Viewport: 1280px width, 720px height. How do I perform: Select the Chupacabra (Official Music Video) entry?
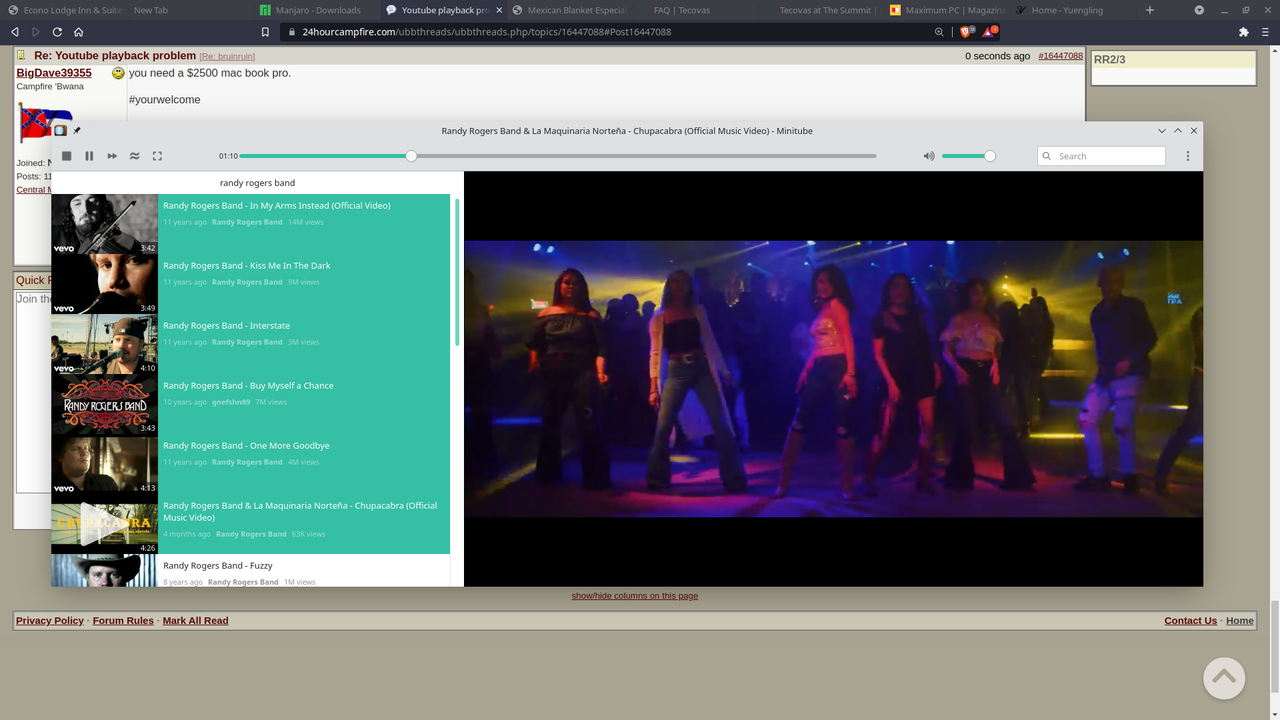[250, 524]
